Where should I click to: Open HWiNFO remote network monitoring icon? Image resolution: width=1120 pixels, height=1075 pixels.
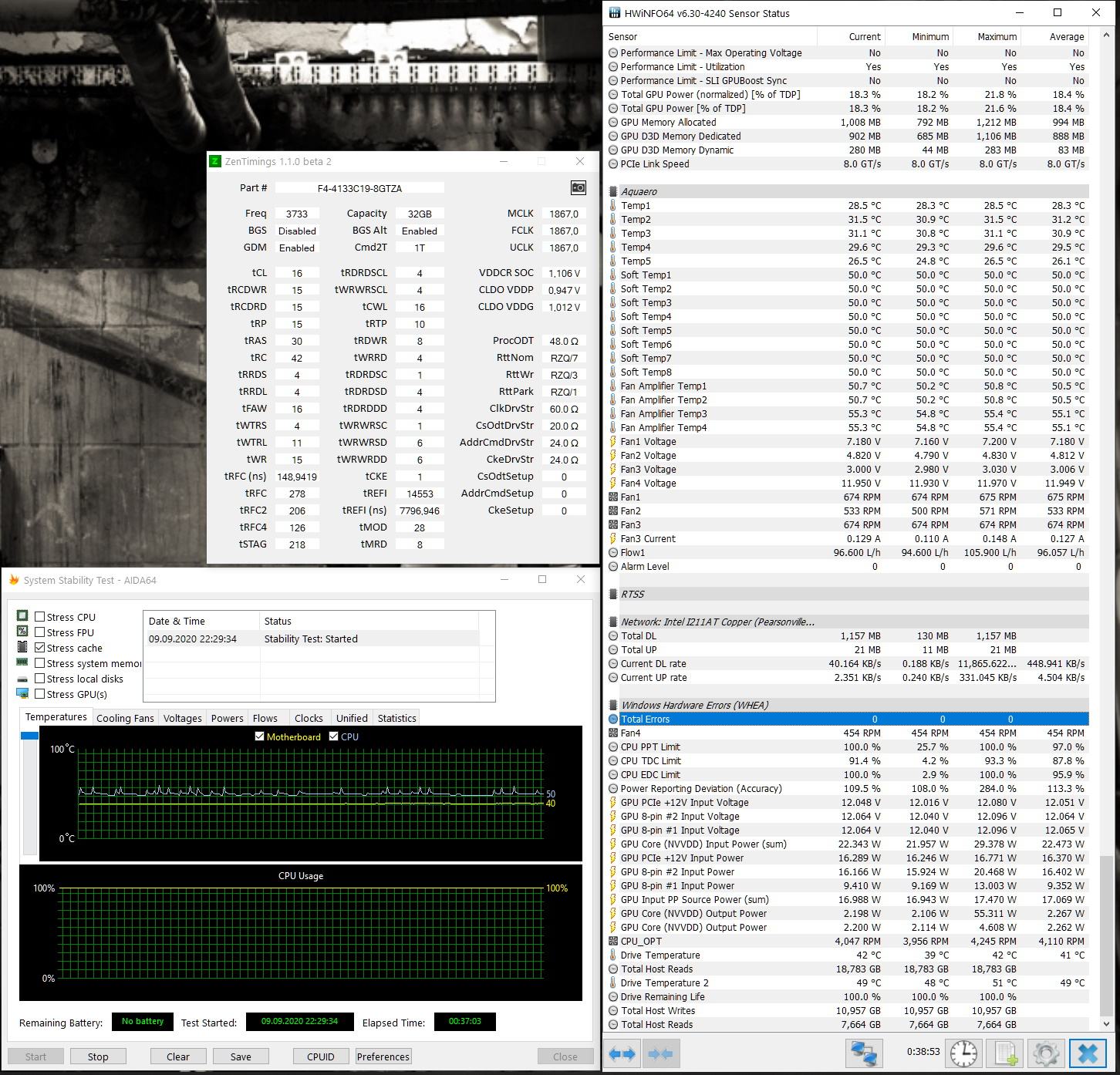(x=863, y=1053)
